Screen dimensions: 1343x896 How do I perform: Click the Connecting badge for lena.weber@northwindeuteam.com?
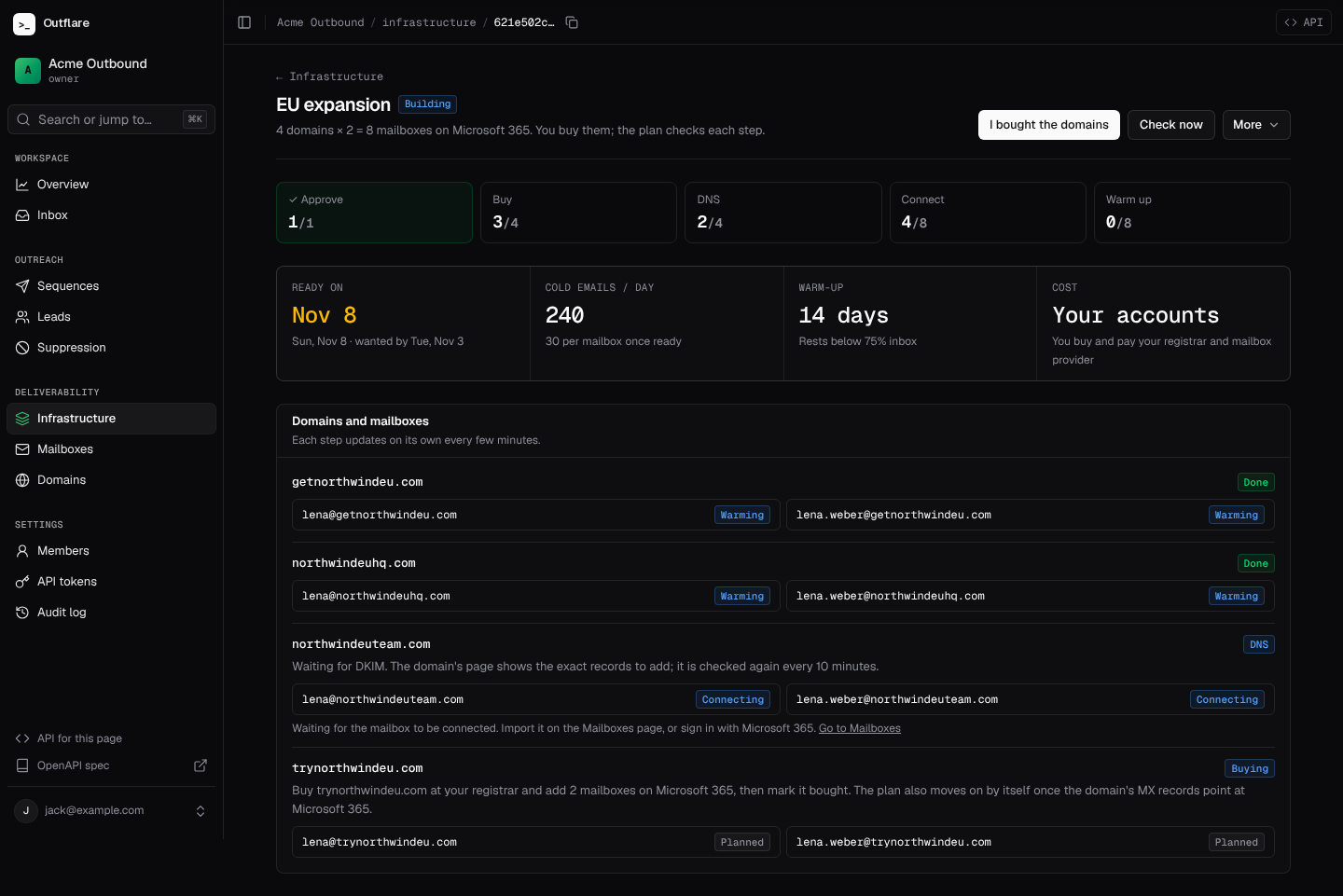(x=1227, y=699)
